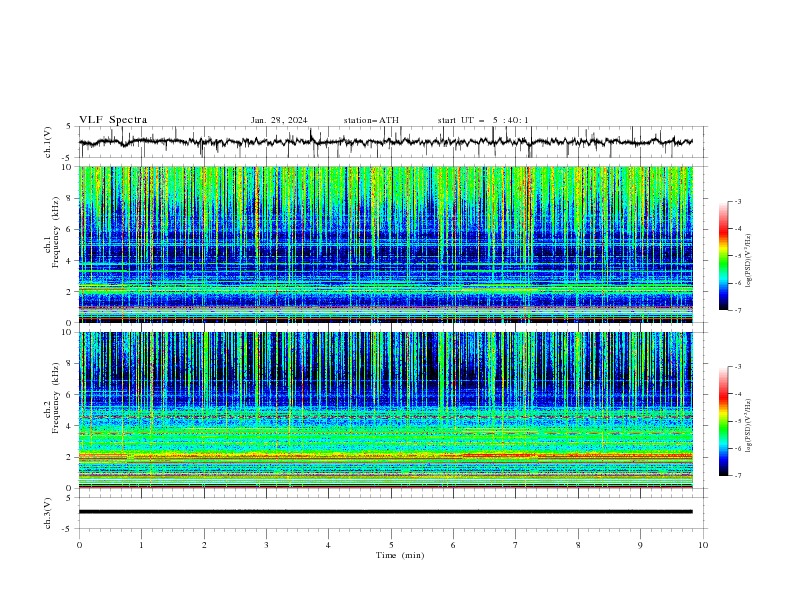Click time axis tick label '3'
Image resolution: width=792 pixels, height=612 pixels.
click(x=266, y=545)
